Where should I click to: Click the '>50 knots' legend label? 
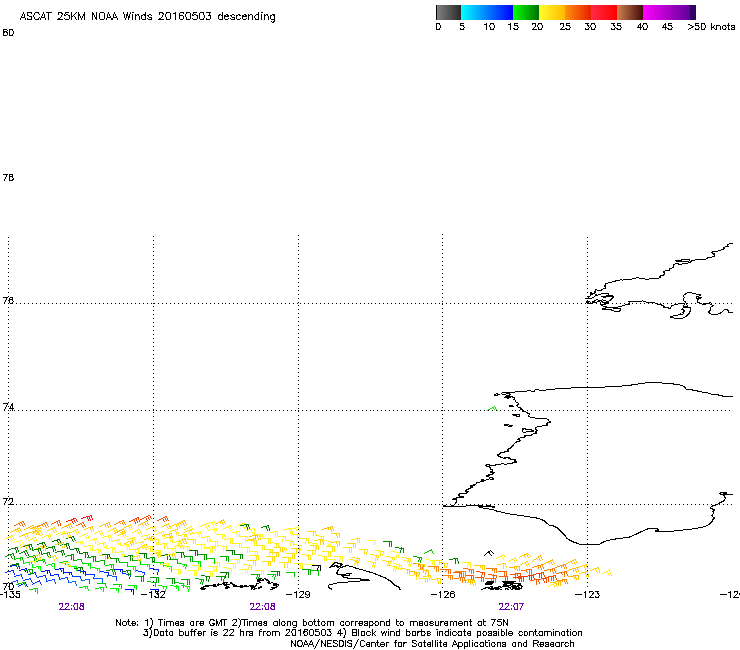click(711, 27)
